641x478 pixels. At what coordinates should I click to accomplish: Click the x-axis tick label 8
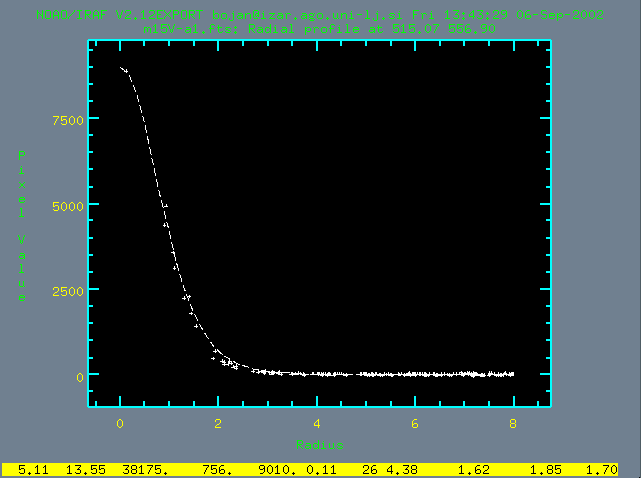coord(512,424)
